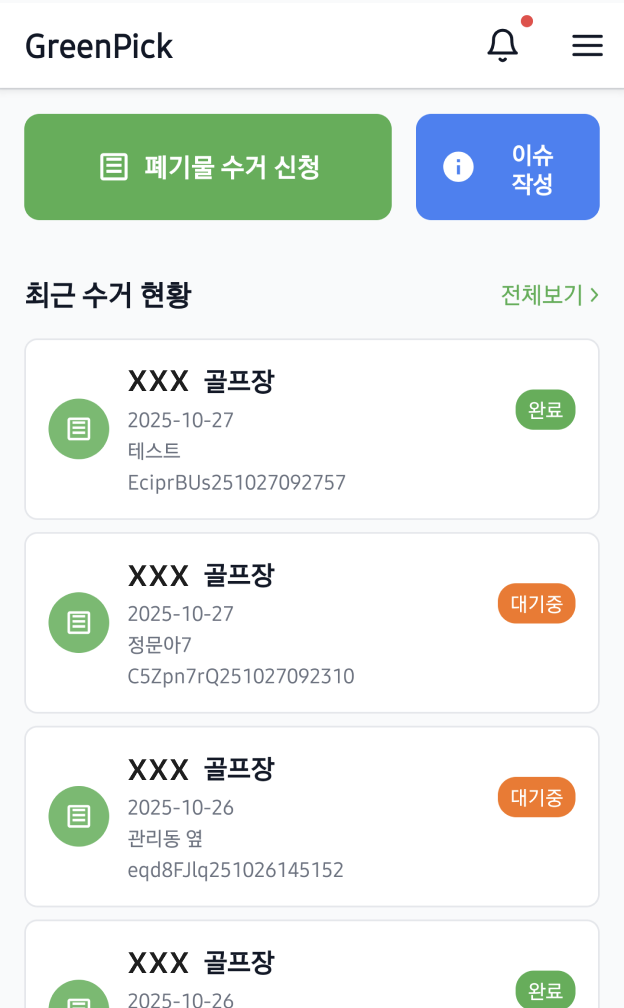Click the document icon inside the green request button
This screenshot has width=624, height=1008.
(x=112, y=166)
